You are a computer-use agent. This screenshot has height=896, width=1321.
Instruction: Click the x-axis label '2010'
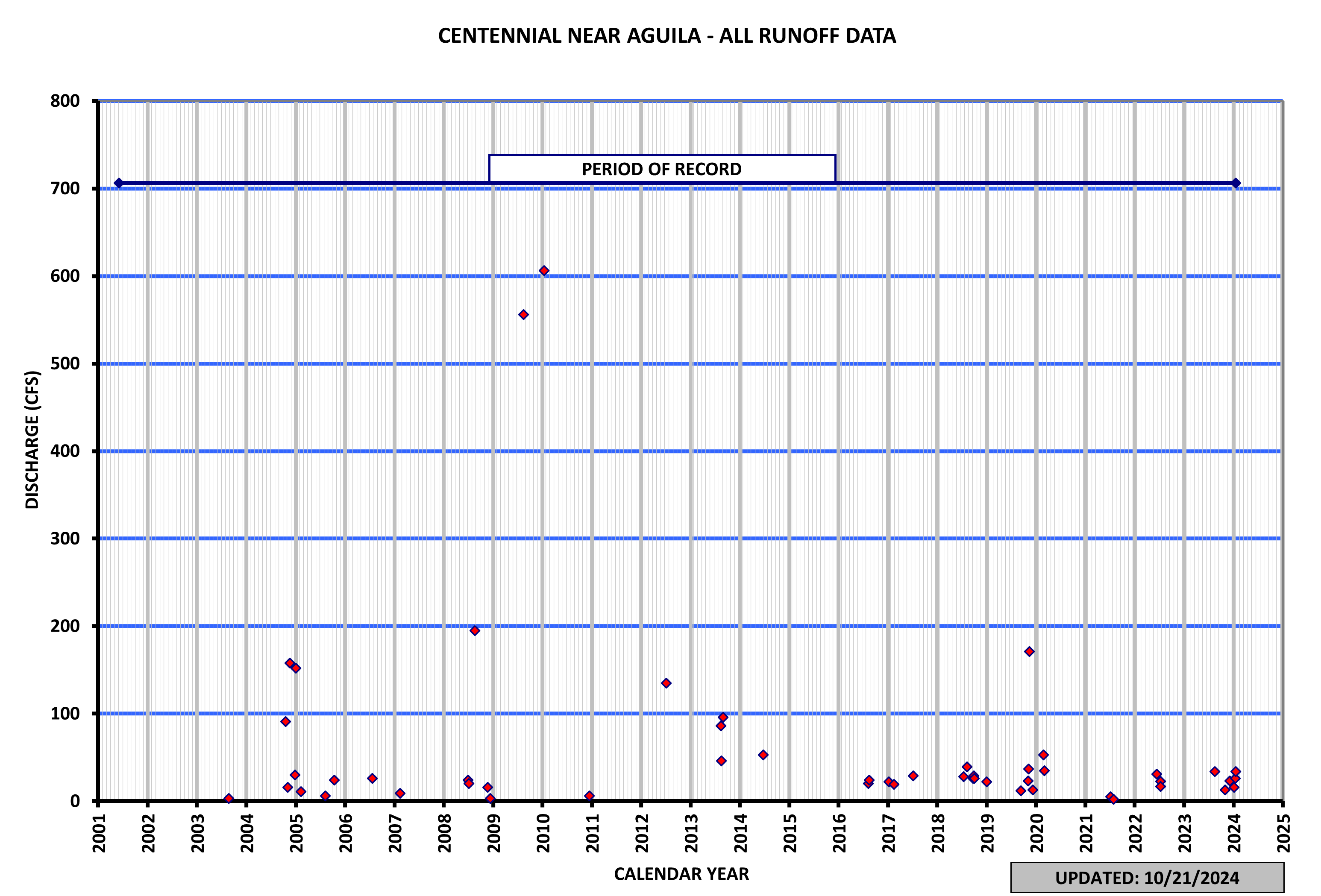(x=543, y=833)
